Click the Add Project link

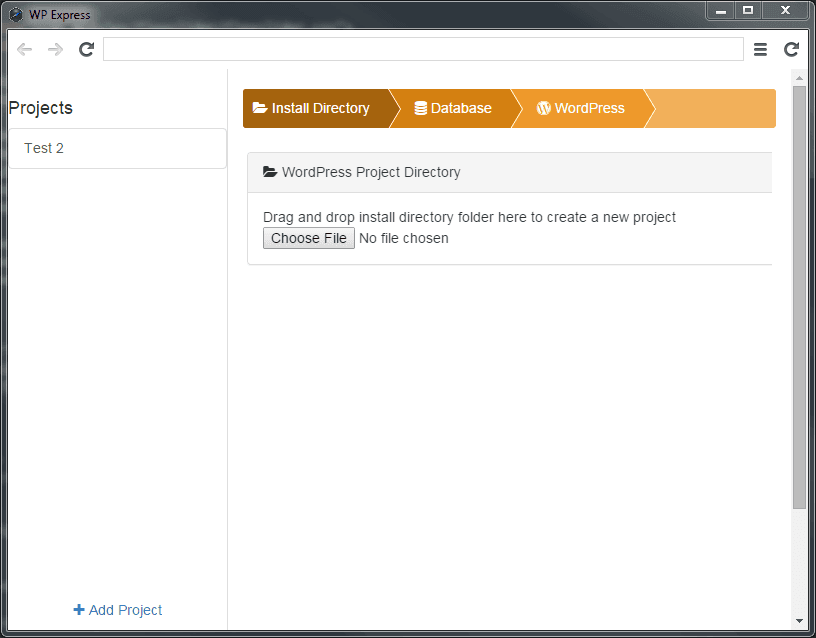[x=118, y=610]
